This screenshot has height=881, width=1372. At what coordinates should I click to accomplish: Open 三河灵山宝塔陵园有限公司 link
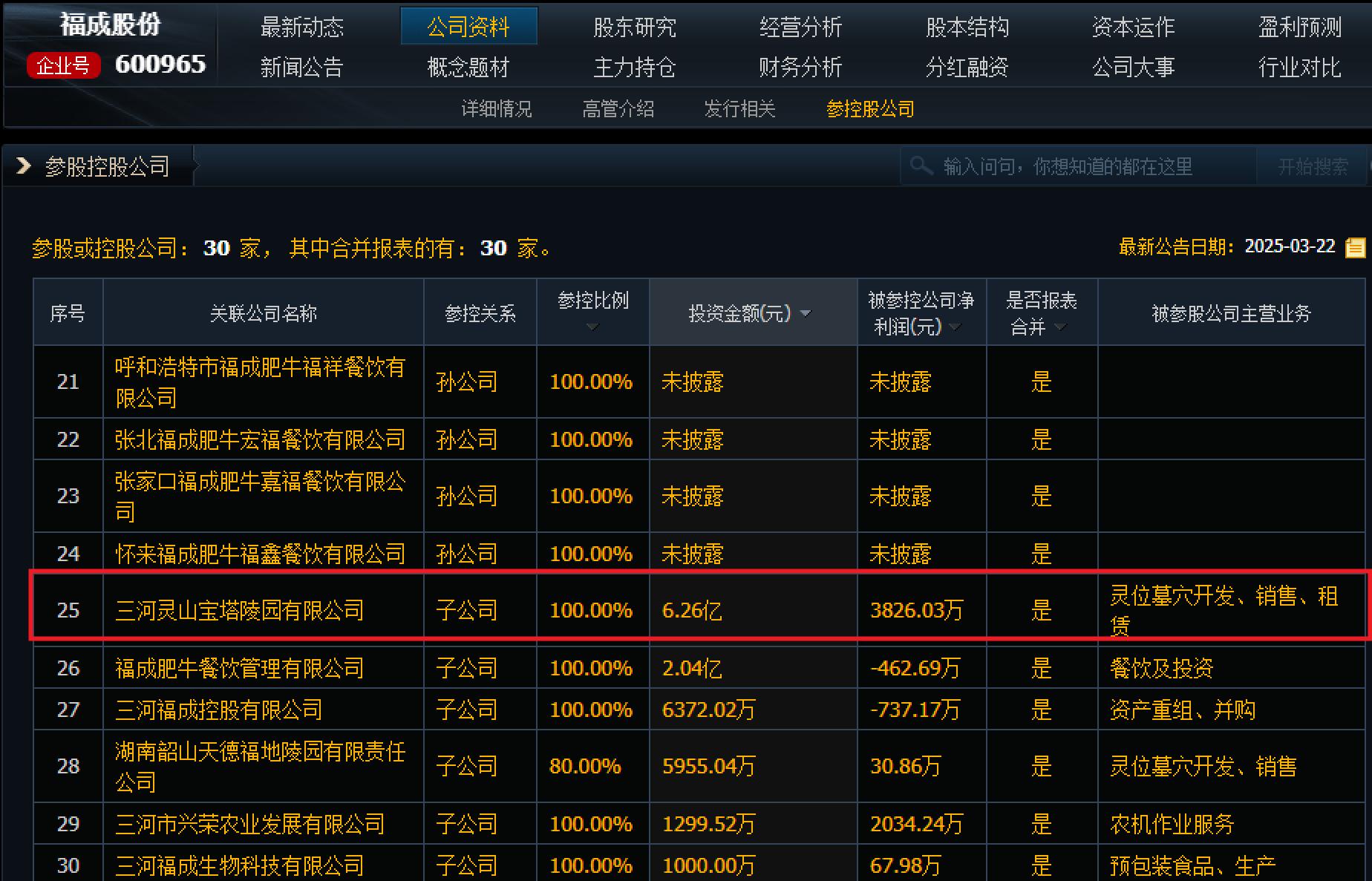[239, 610]
